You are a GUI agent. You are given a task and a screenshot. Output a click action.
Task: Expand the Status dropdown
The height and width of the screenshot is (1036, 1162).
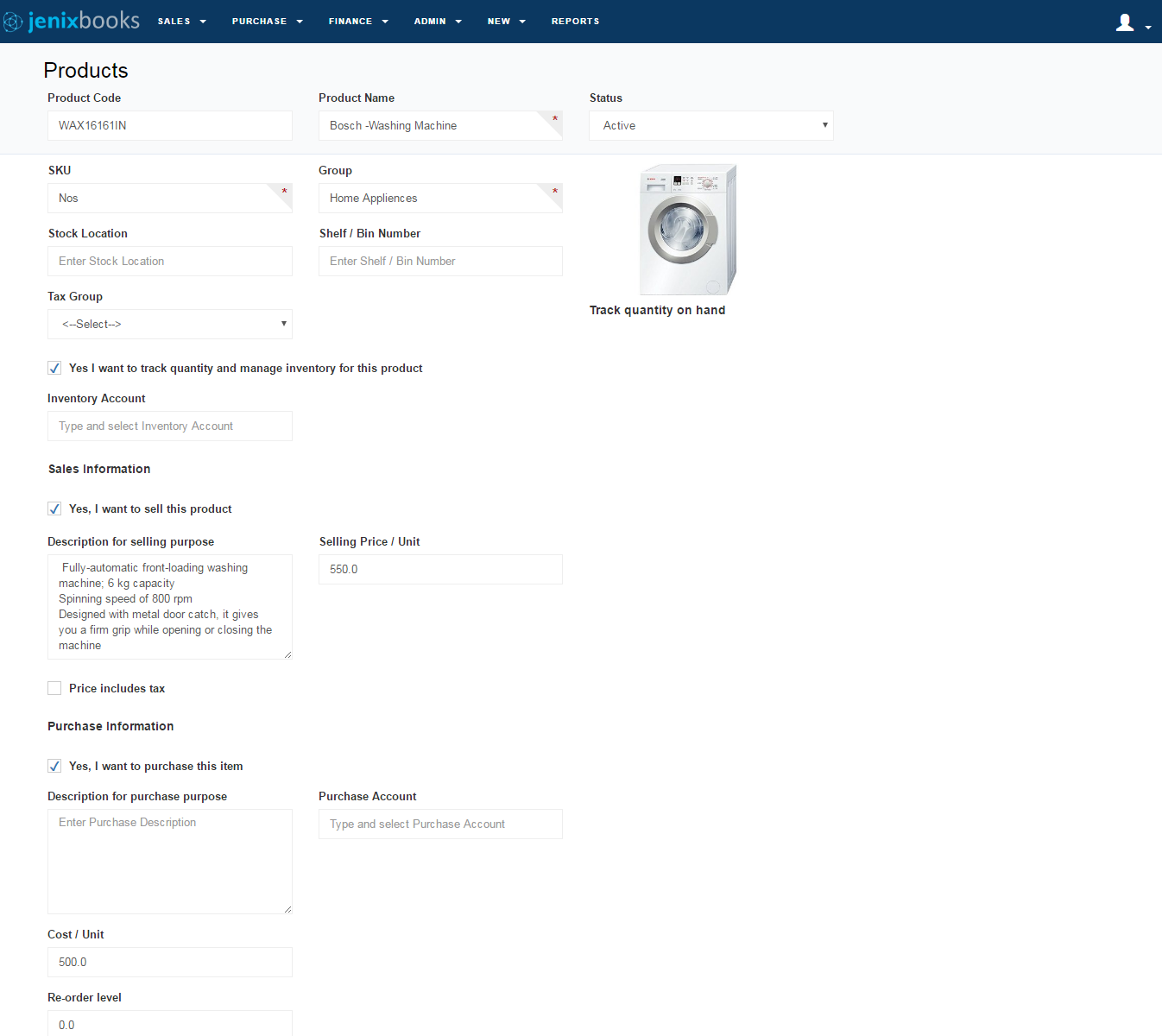tap(711, 125)
